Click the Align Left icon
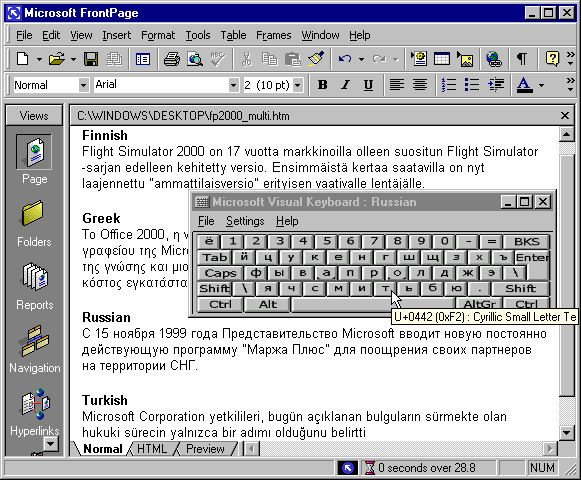Image resolution: width=581 pixels, height=480 pixels. pyautogui.click(x=396, y=85)
